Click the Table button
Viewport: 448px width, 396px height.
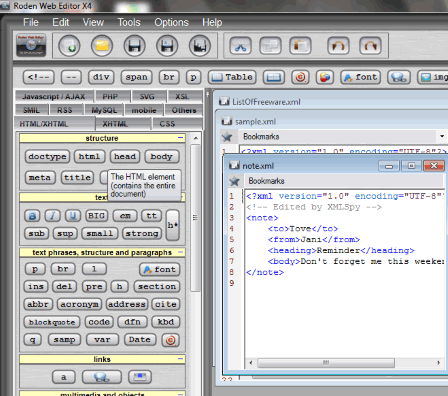pos(232,77)
